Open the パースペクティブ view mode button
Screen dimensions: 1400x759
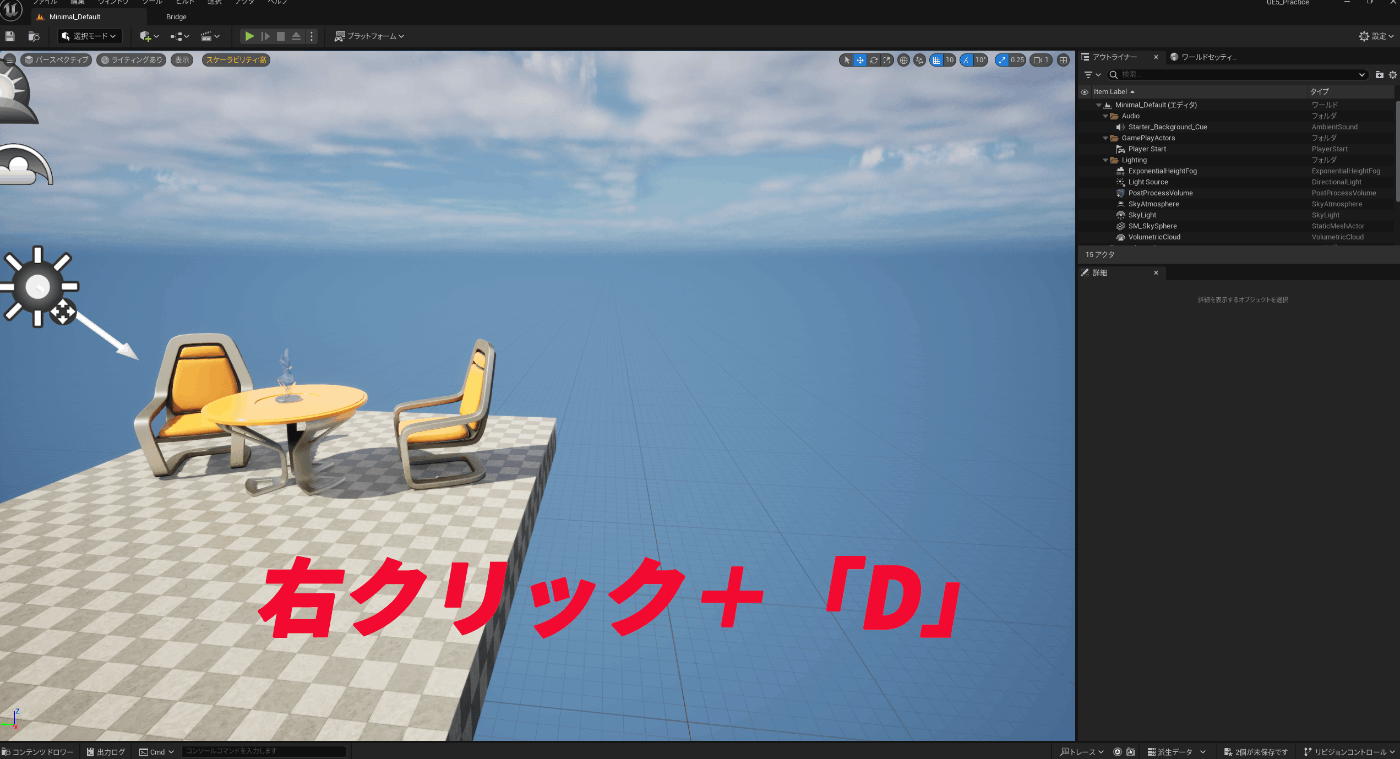pyautogui.click(x=57, y=60)
